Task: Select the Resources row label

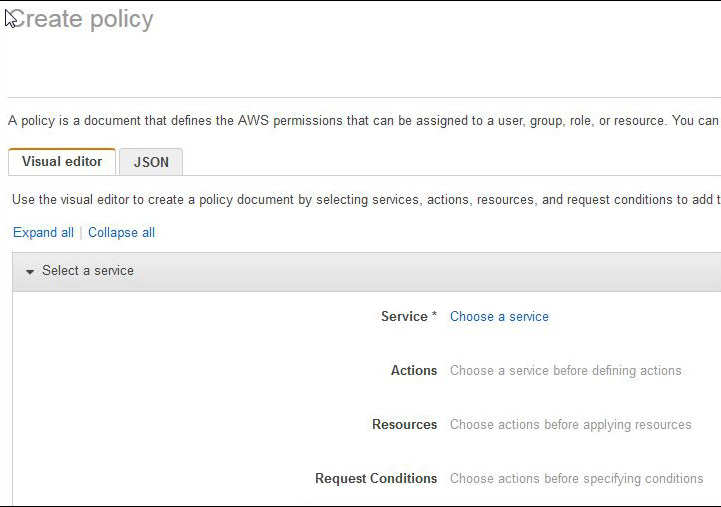Action: click(404, 425)
